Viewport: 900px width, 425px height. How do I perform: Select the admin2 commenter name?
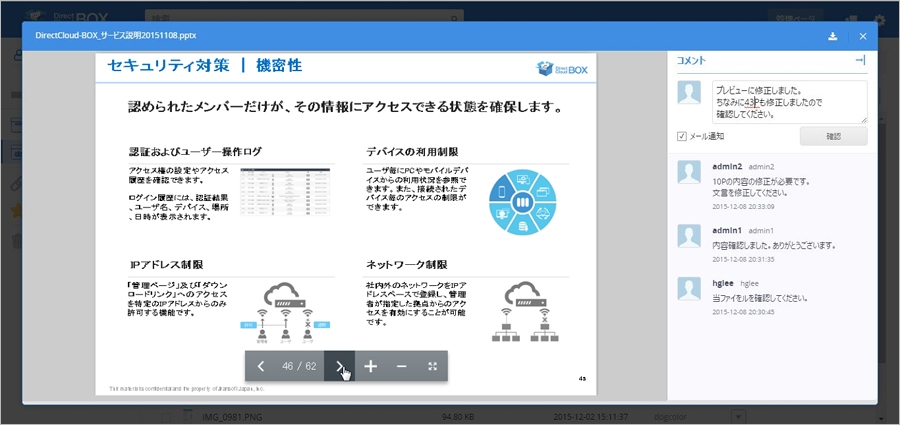pyautogui.click(x=727, y=167)
